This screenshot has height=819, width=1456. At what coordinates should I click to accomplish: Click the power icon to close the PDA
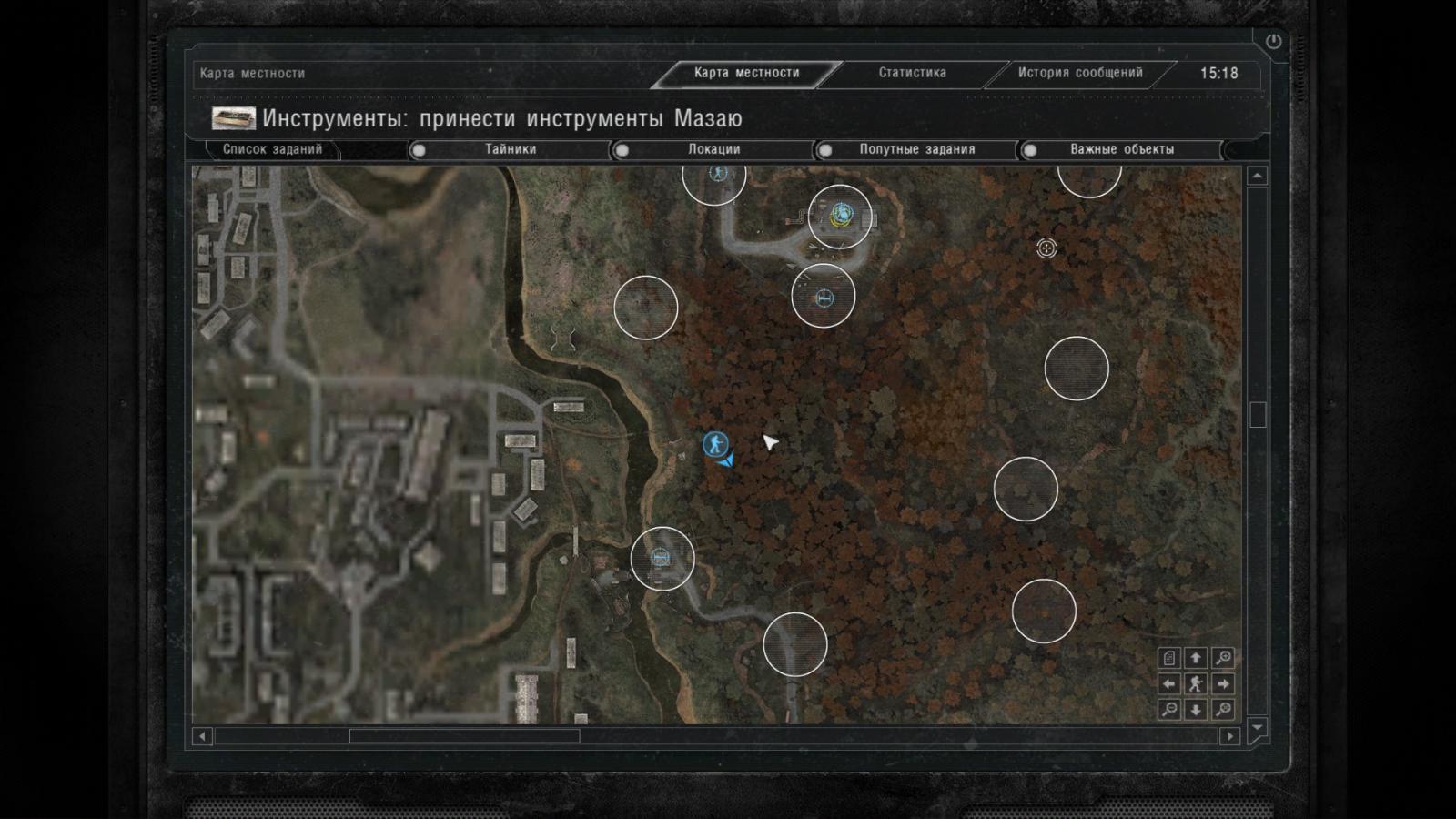(1273, 41)
